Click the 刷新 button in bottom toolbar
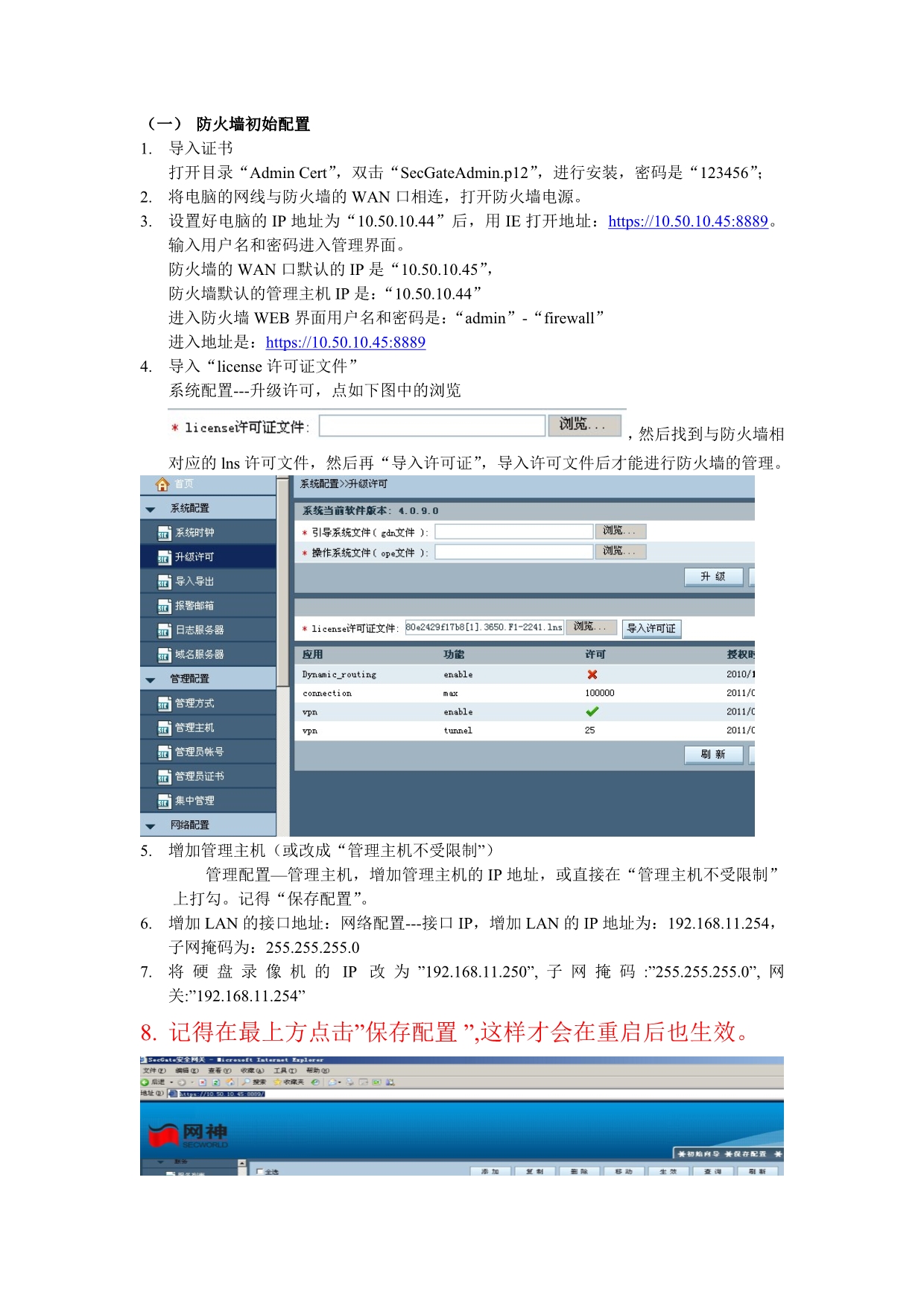 pos(758,1172)
